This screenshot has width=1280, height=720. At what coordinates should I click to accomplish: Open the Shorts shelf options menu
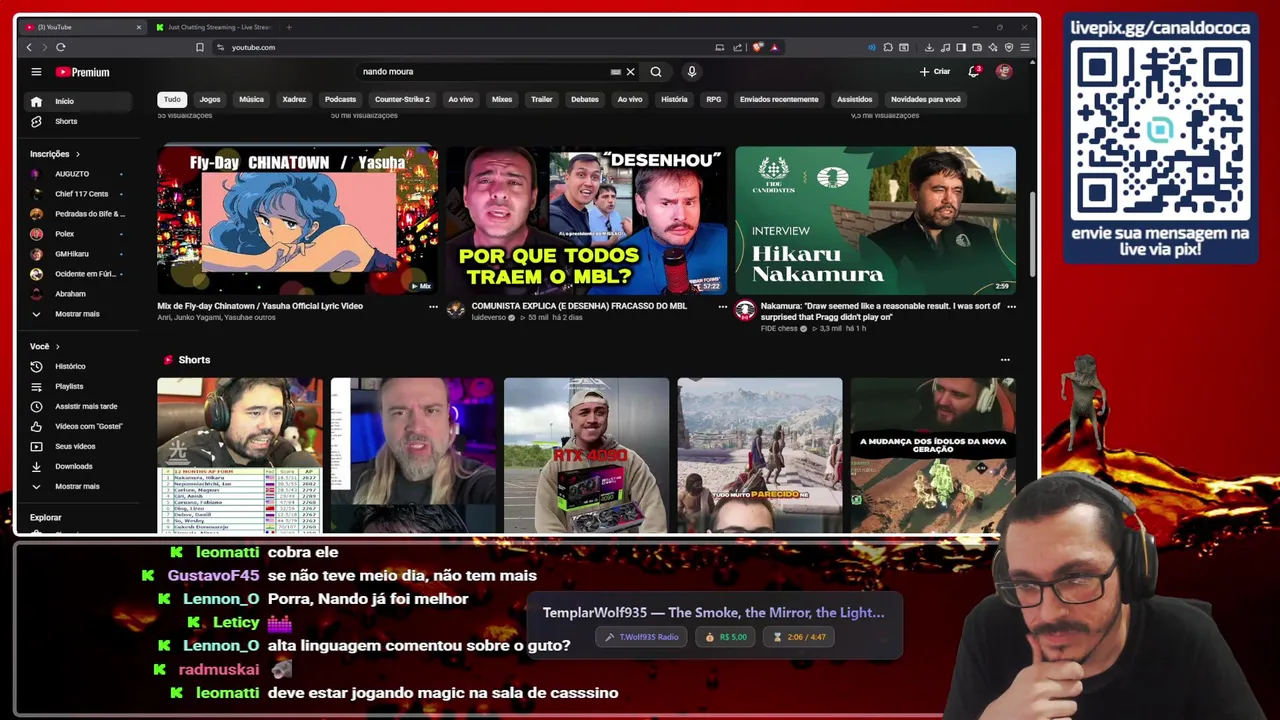(x=1005, y=360)
